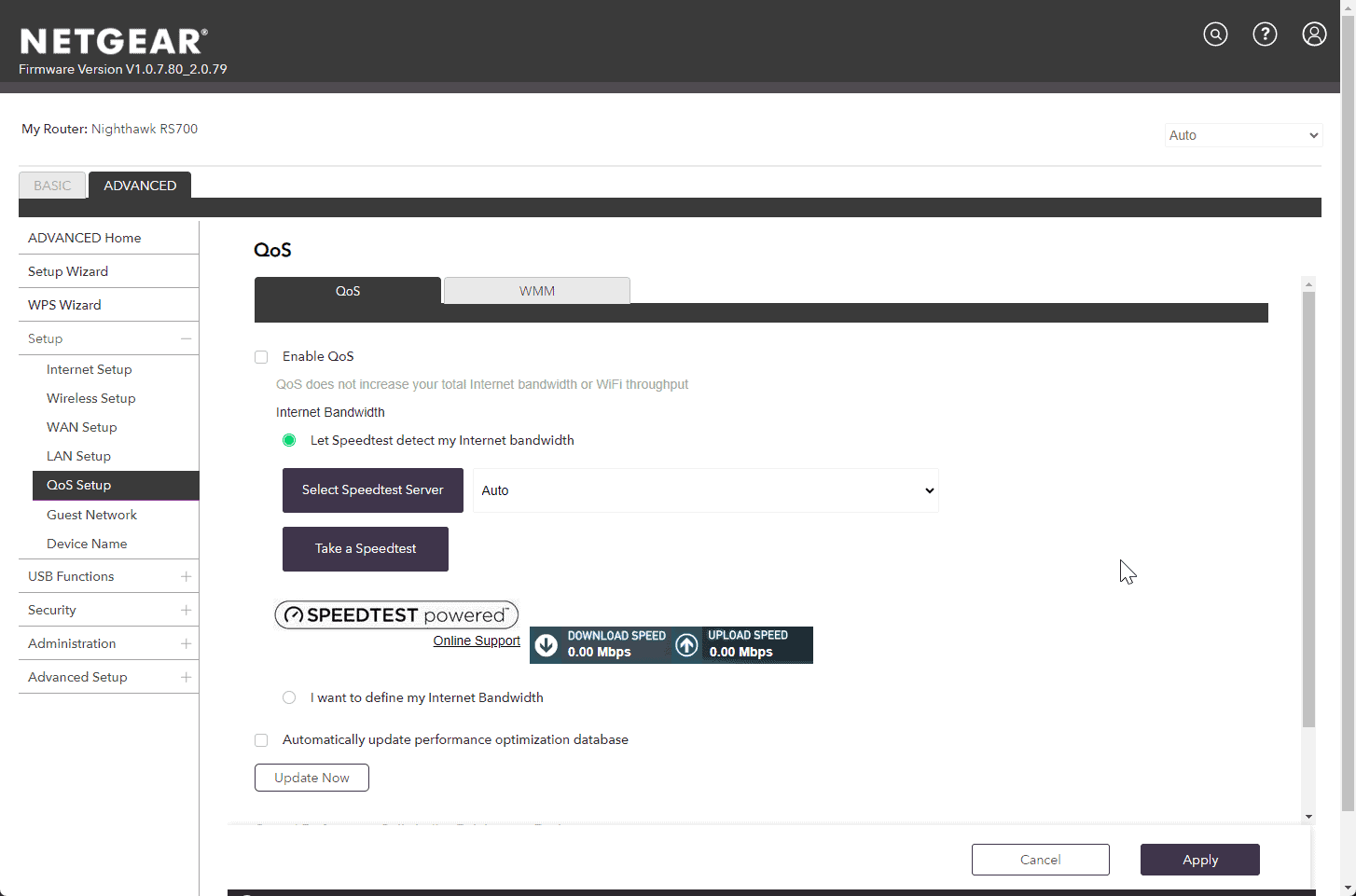Select 'I want to define my Internet Bandwidth'
This screenshot has width=1356, height=896.
click(x=289, y=697)
